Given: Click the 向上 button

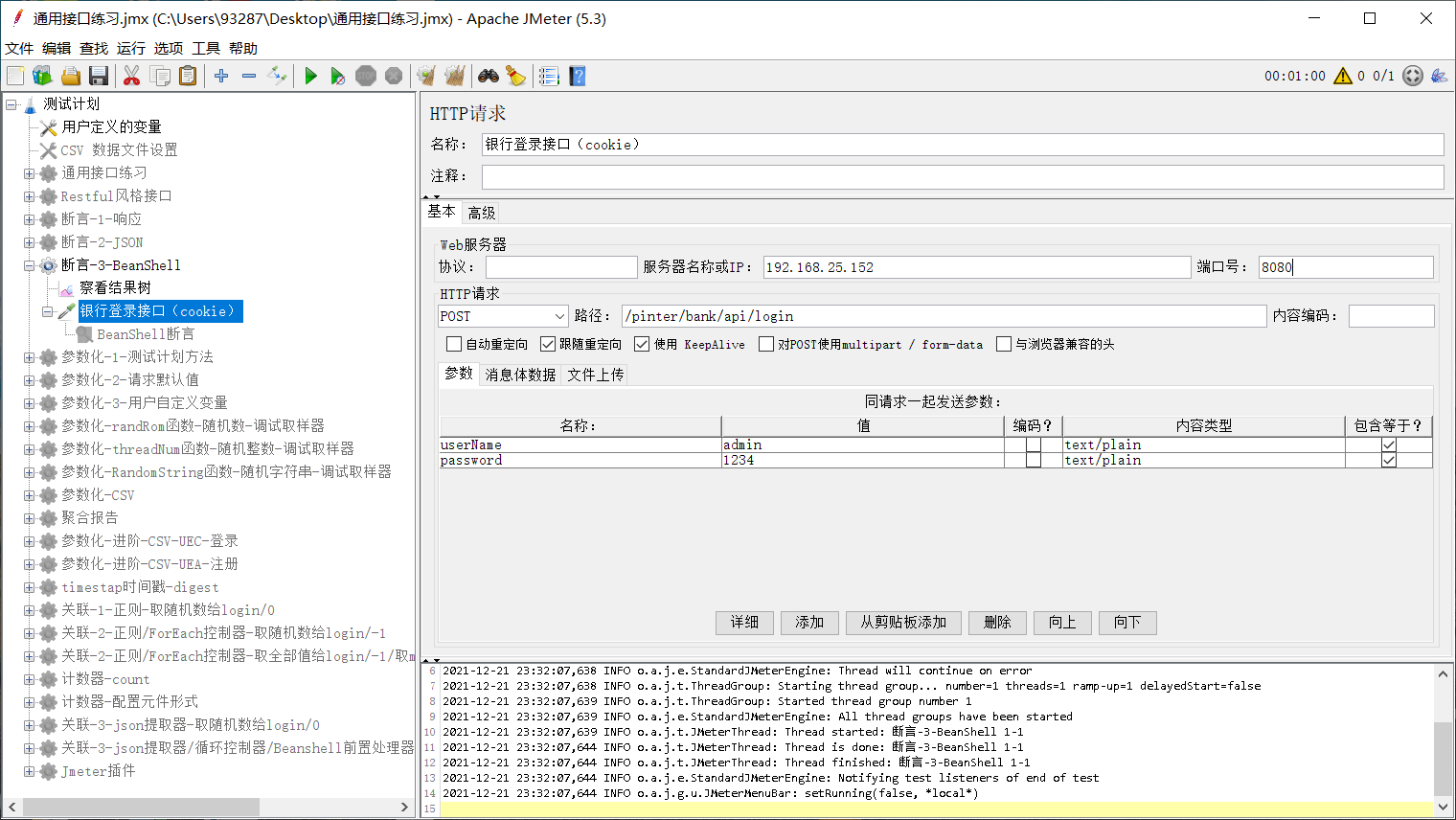Looking at the screenshot, I should 1062,623.
